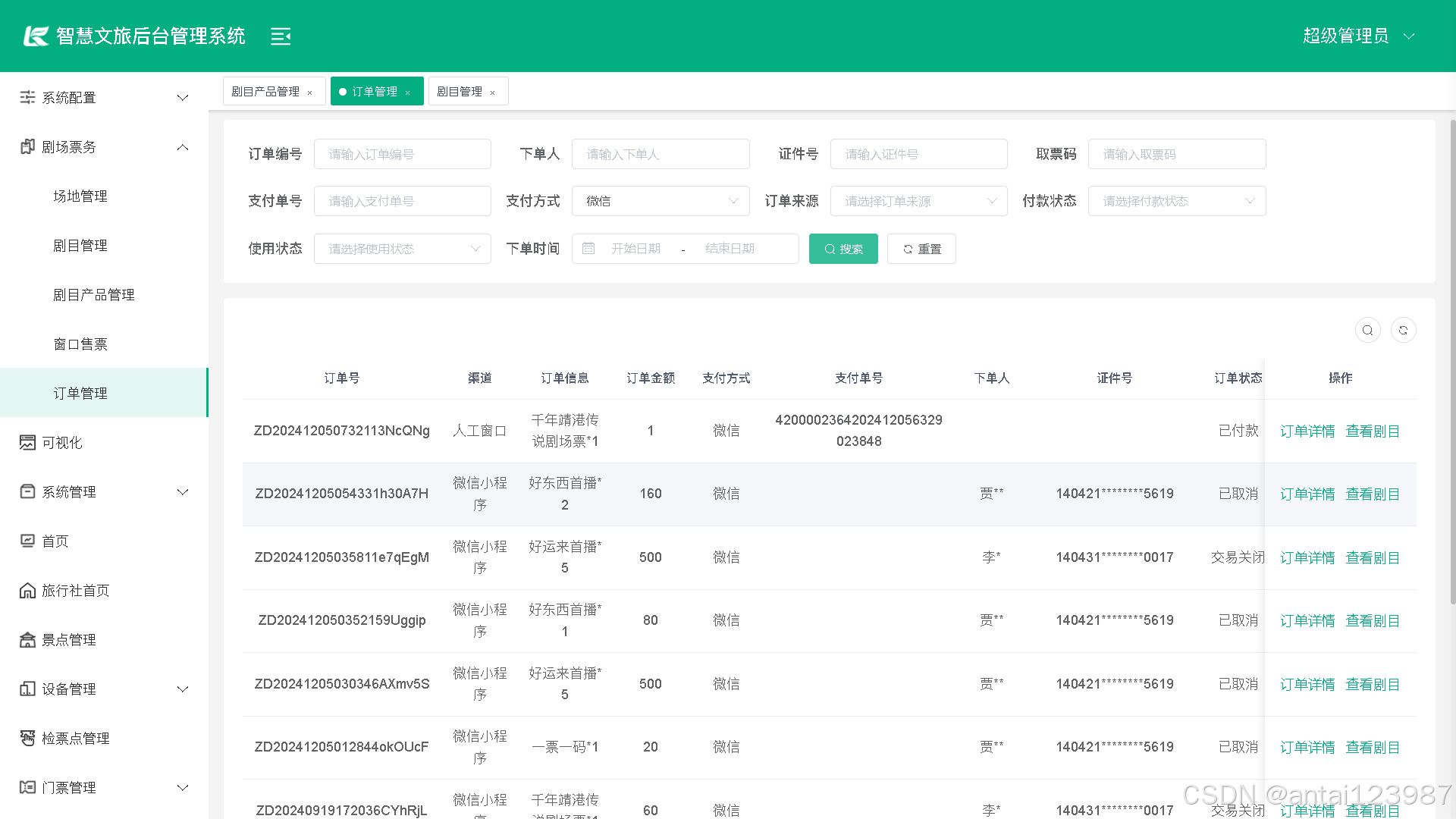The width and height of the screenshot is (1456, 819).
Task: Click the 景点管理 sidebar icon
Action: (27, 640)
